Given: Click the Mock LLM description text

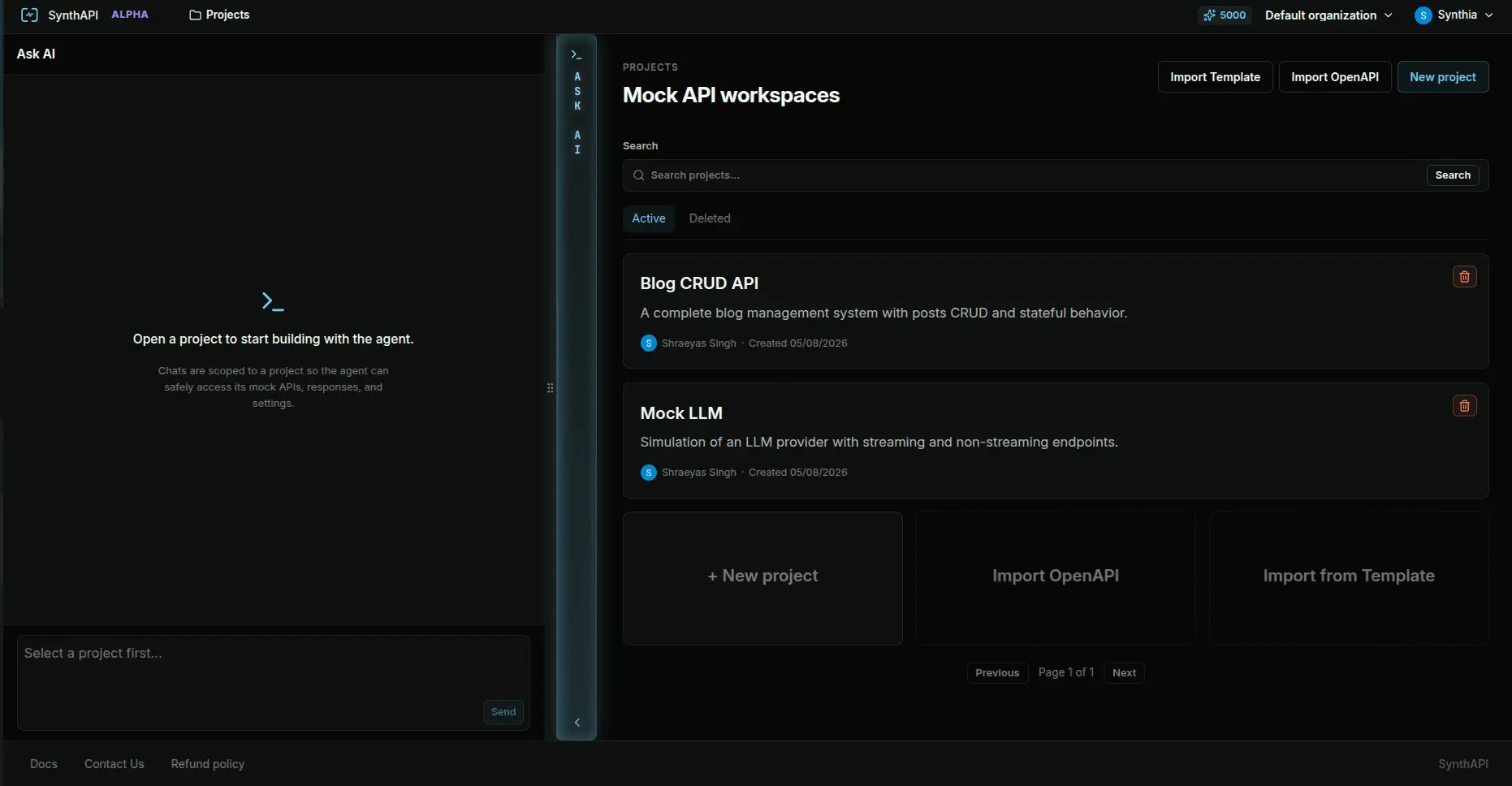Looking at the screenshot, I should (879, 443).
